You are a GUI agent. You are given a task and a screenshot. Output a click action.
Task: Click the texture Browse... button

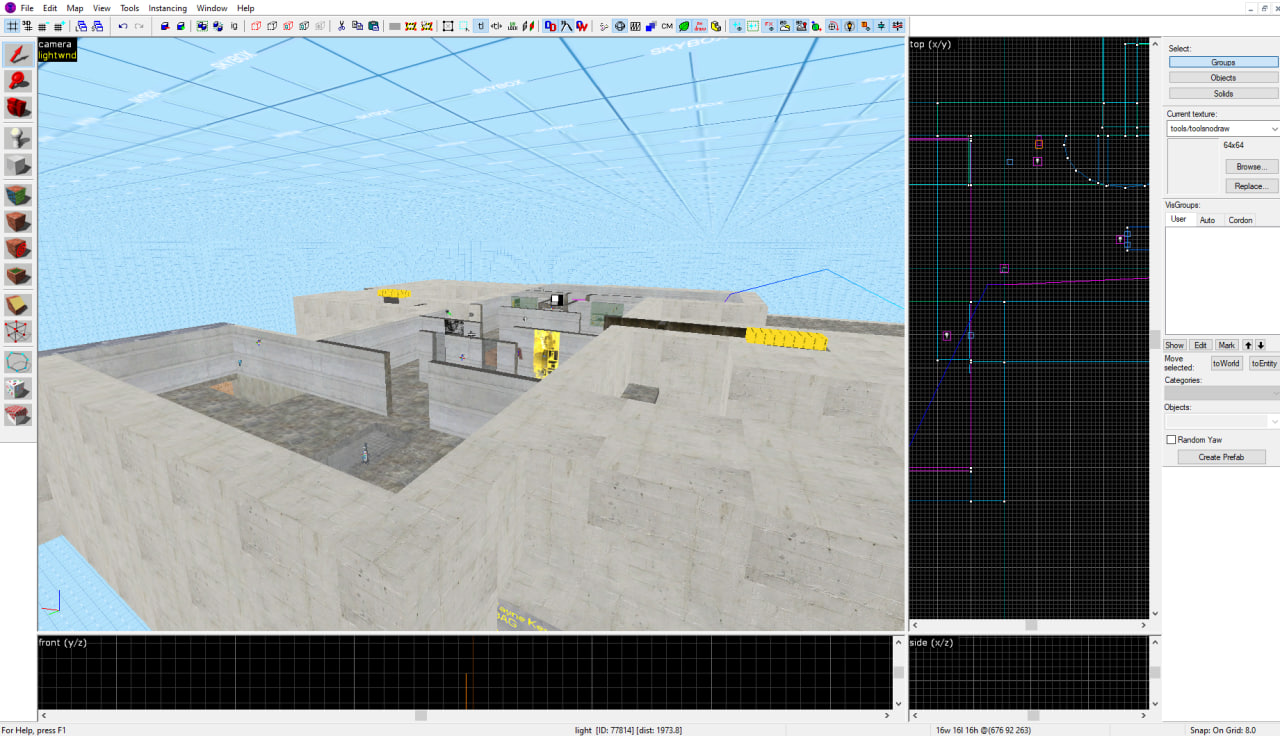tap(1250, 167)
